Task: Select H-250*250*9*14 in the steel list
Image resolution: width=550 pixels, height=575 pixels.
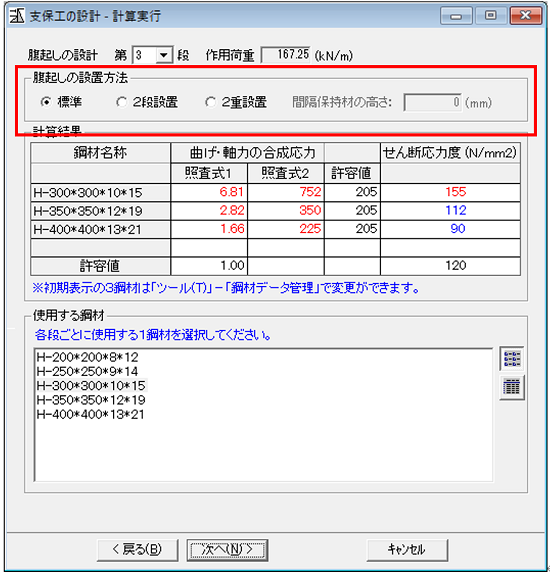Action: tap(88, 371)
